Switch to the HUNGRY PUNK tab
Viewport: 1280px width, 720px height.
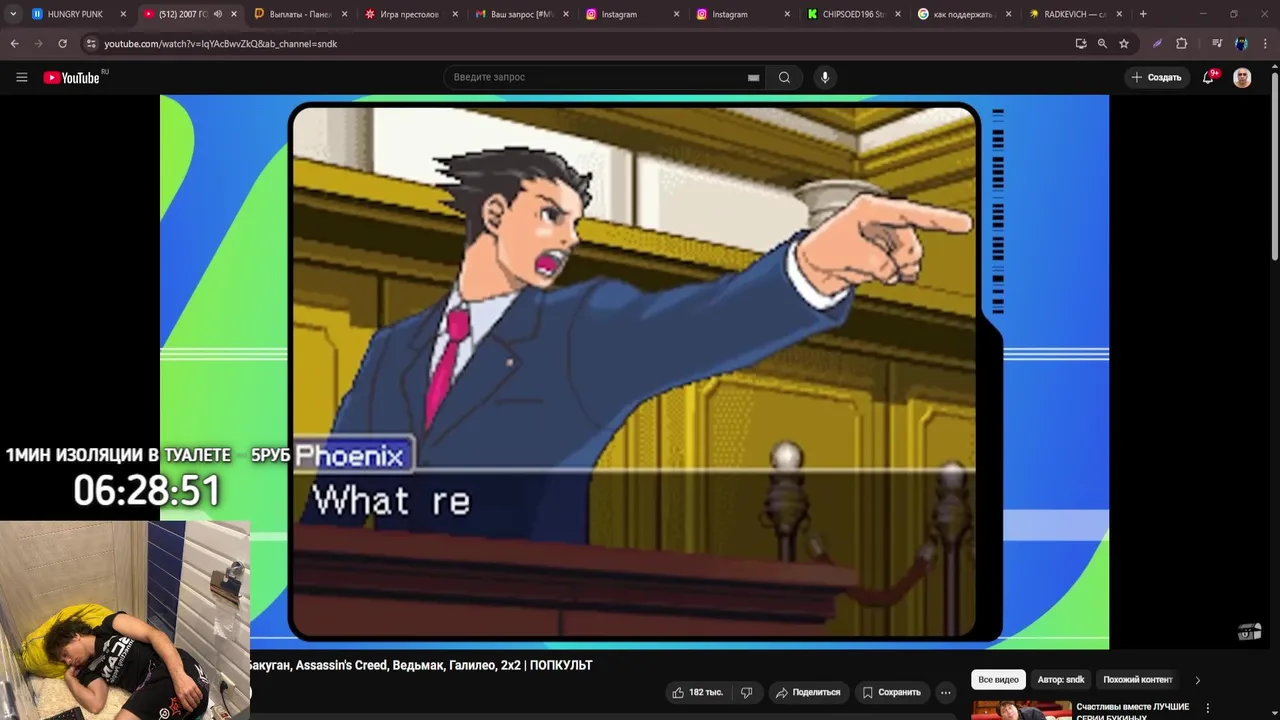(x=76, y=14)
